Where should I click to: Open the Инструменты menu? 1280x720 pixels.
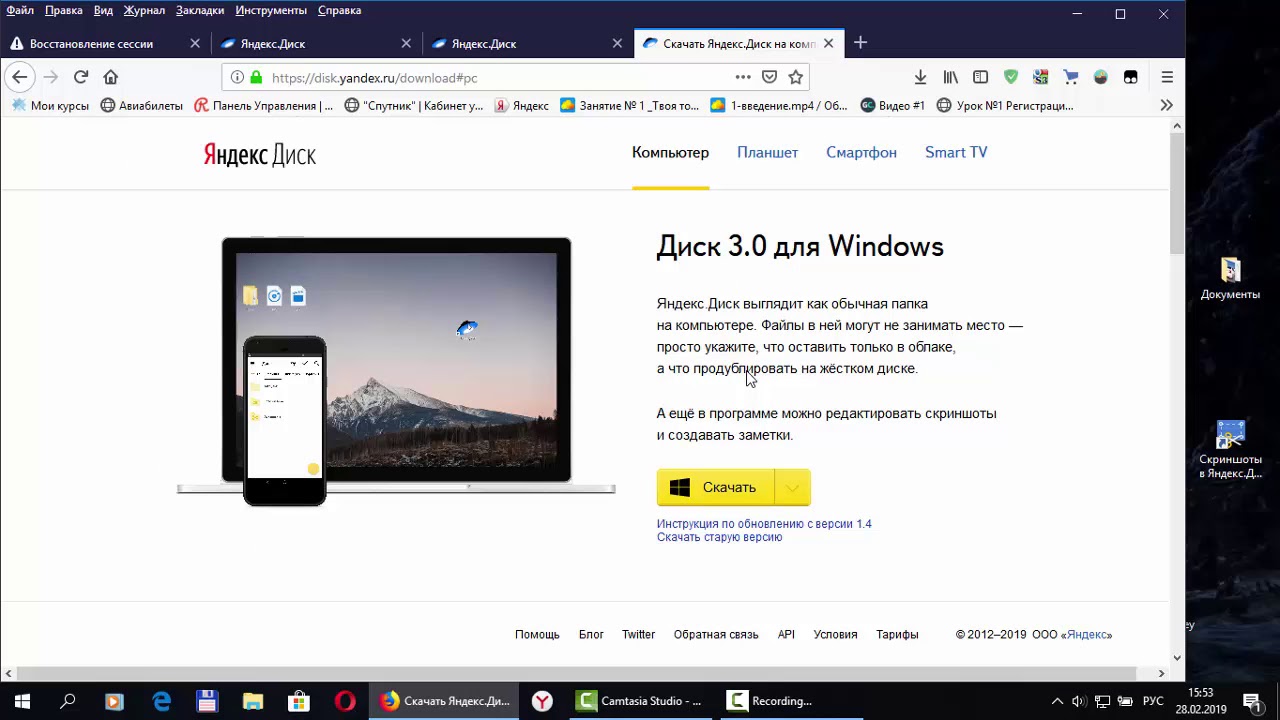271,10
